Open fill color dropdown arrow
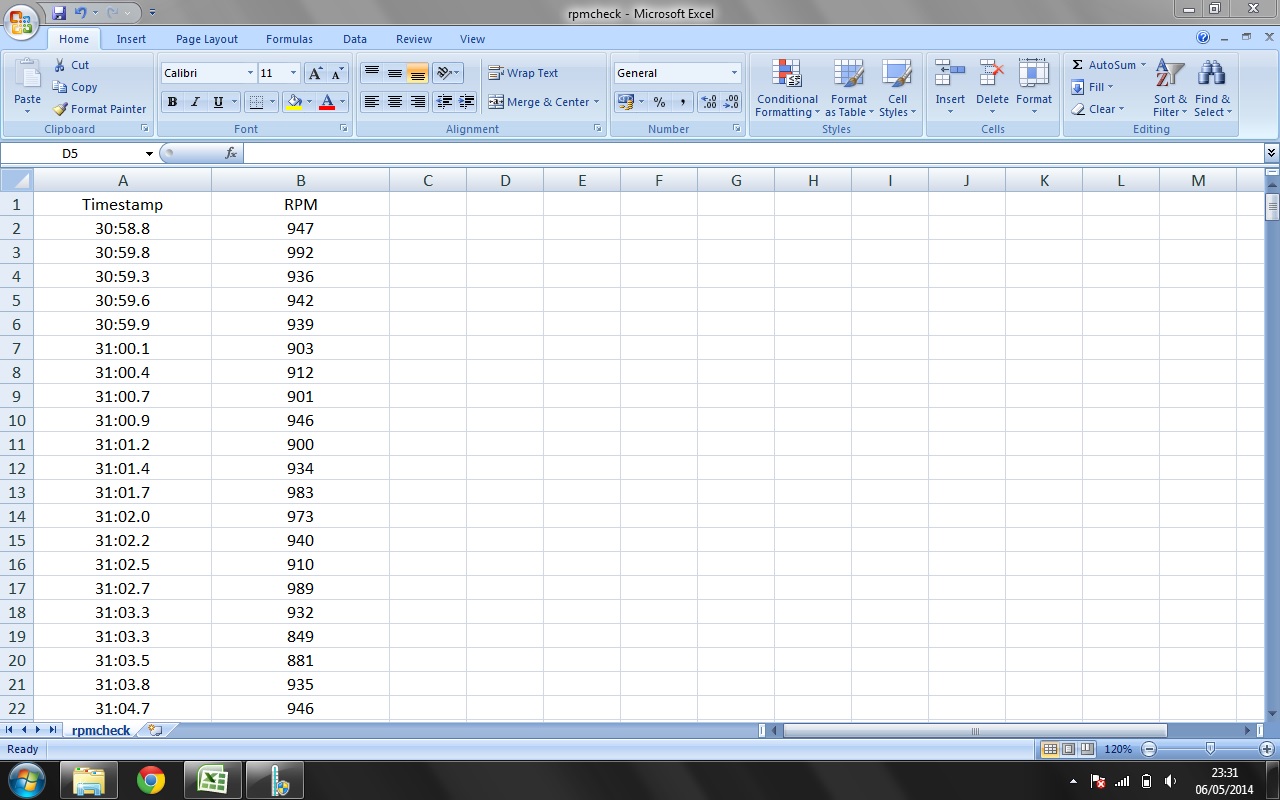Screen dimensions: 1280x800 tap(309, 102)
